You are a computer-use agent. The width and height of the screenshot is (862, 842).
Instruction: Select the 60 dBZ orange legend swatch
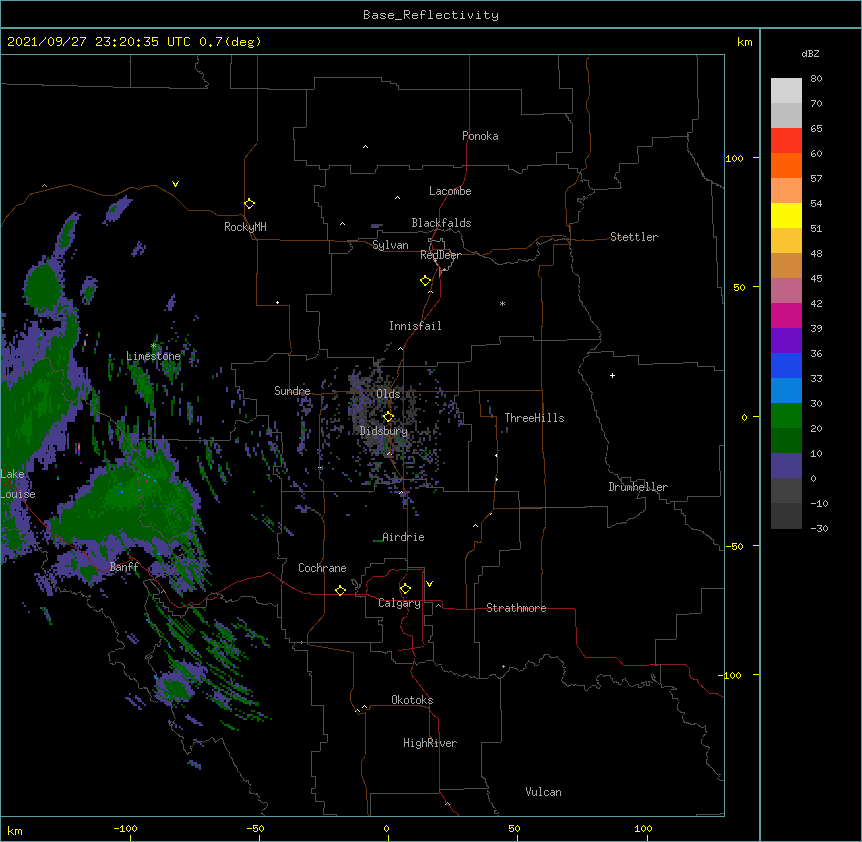point(786,165)
